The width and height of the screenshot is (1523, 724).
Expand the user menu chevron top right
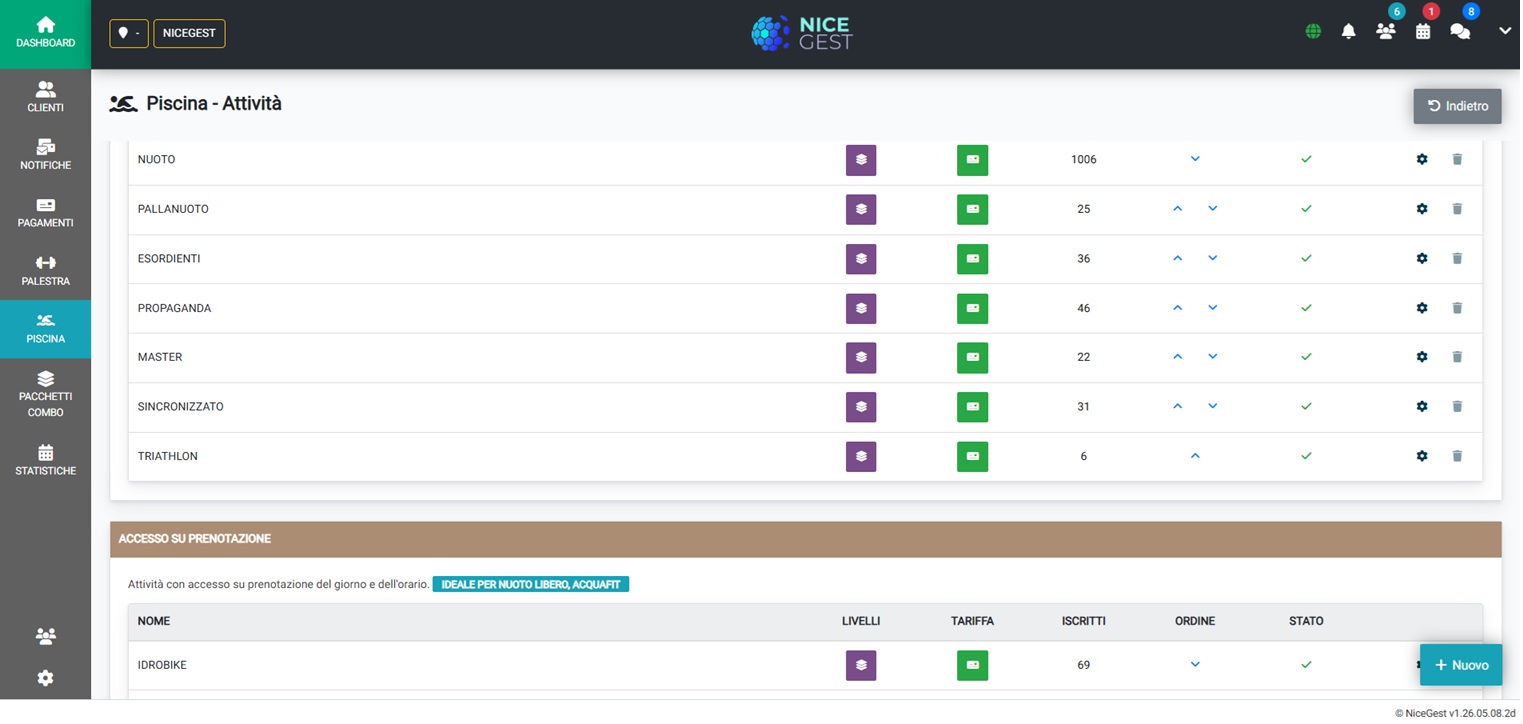click(1504, 32)
